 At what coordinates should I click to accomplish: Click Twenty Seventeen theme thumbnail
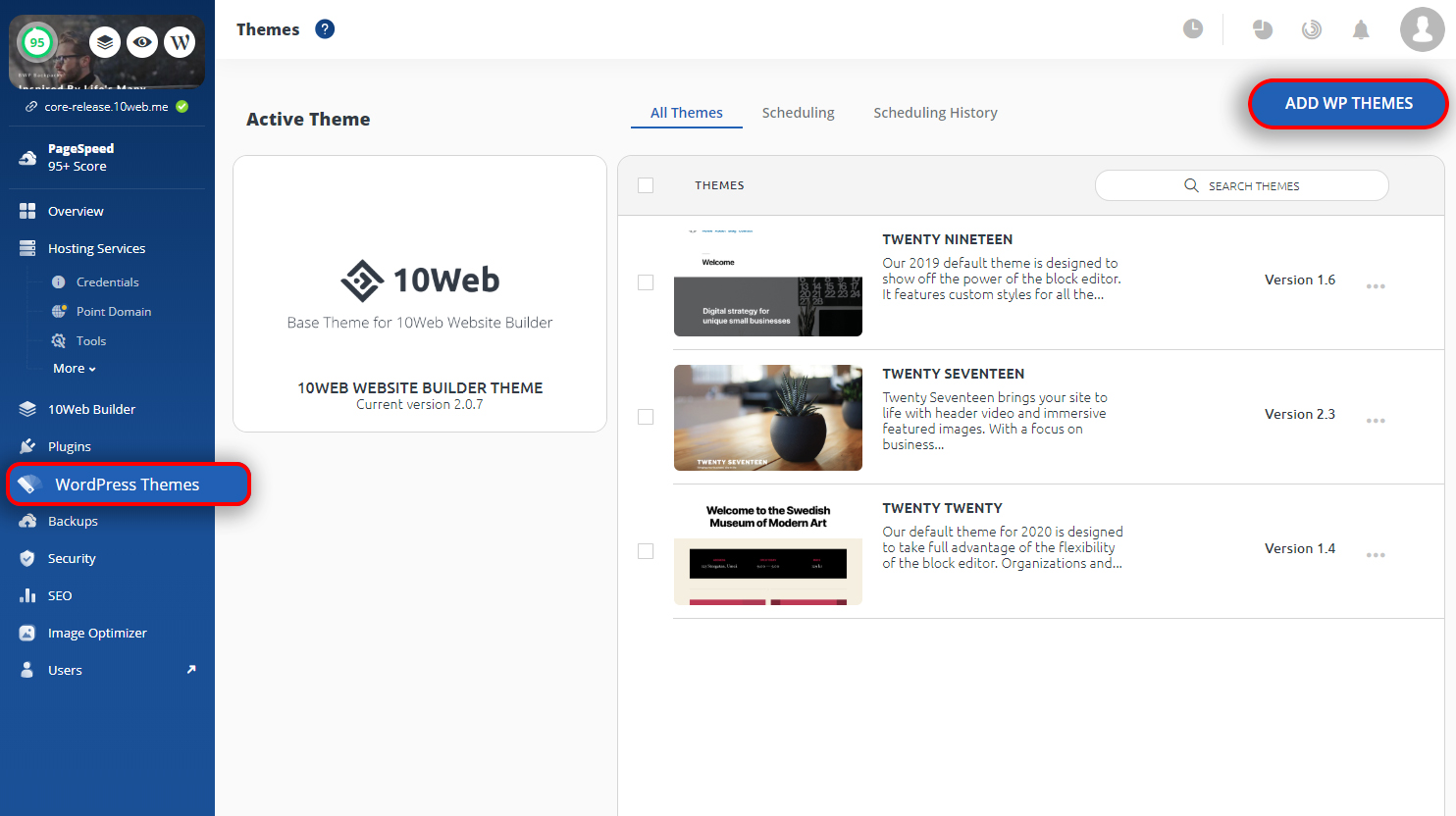pyautogui.click(x=768, y=418)
